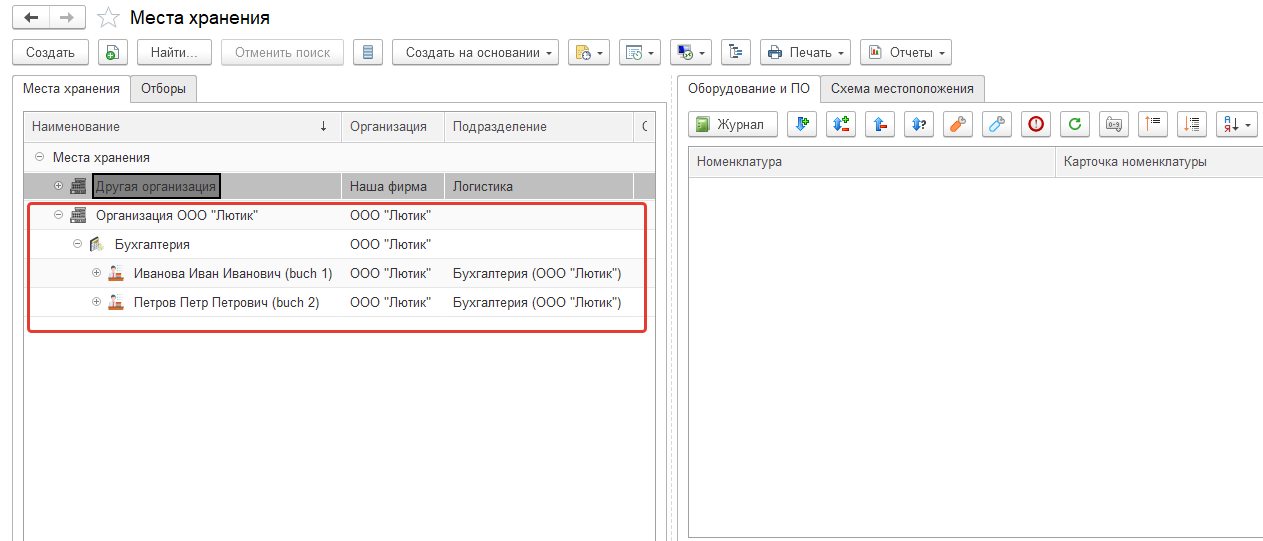Expand the Другая организация tree node
The width and height of the screenshot is (1263, 541).
(x=59, y=186)
